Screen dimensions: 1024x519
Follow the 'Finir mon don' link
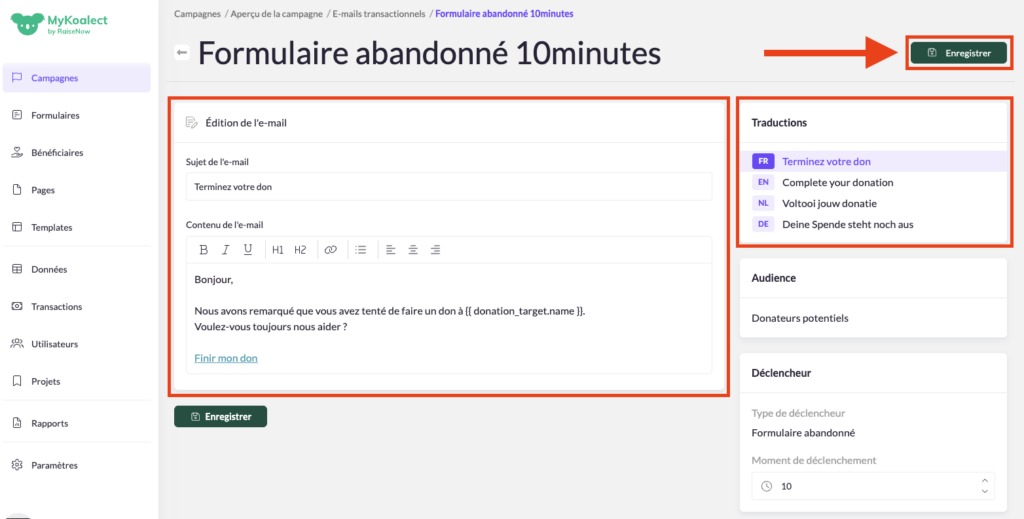(226, 358)
